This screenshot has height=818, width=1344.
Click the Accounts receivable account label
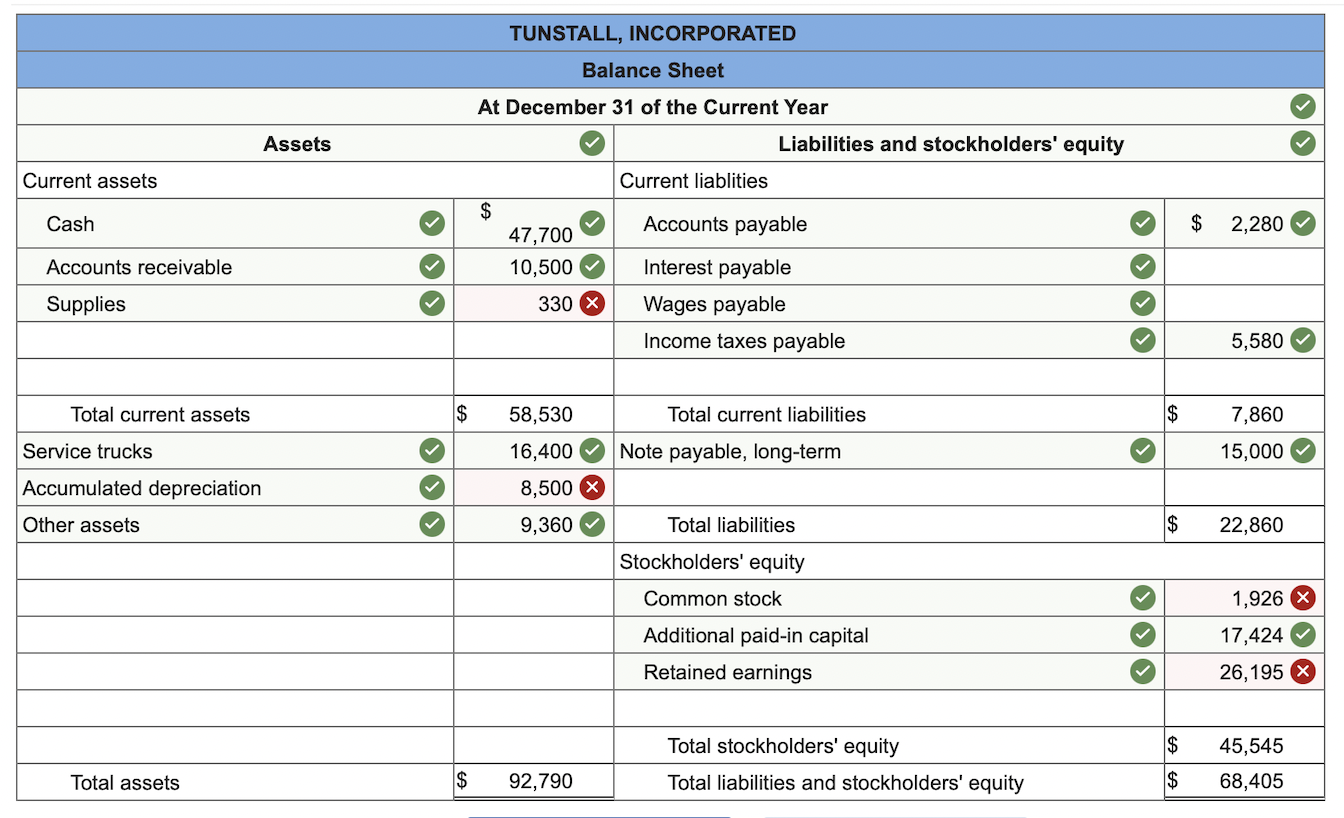[139, 267]
